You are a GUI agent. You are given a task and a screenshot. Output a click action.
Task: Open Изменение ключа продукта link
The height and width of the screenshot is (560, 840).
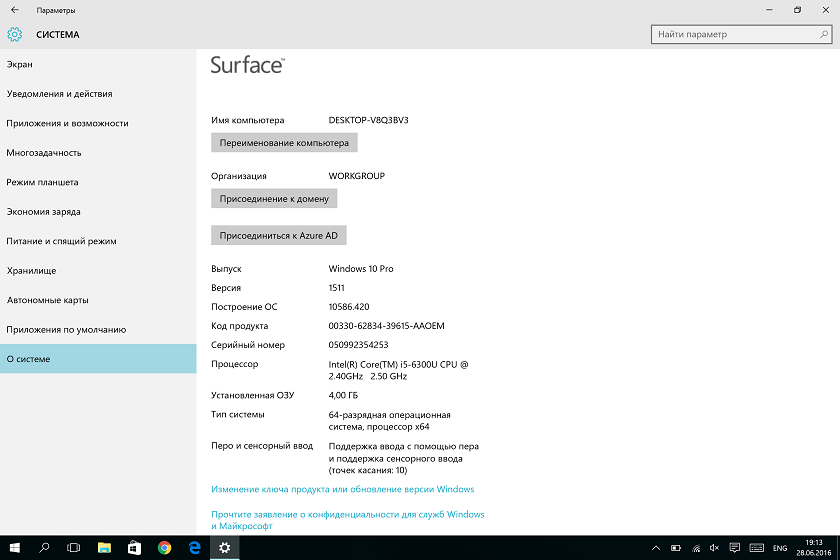click(342, 489)
